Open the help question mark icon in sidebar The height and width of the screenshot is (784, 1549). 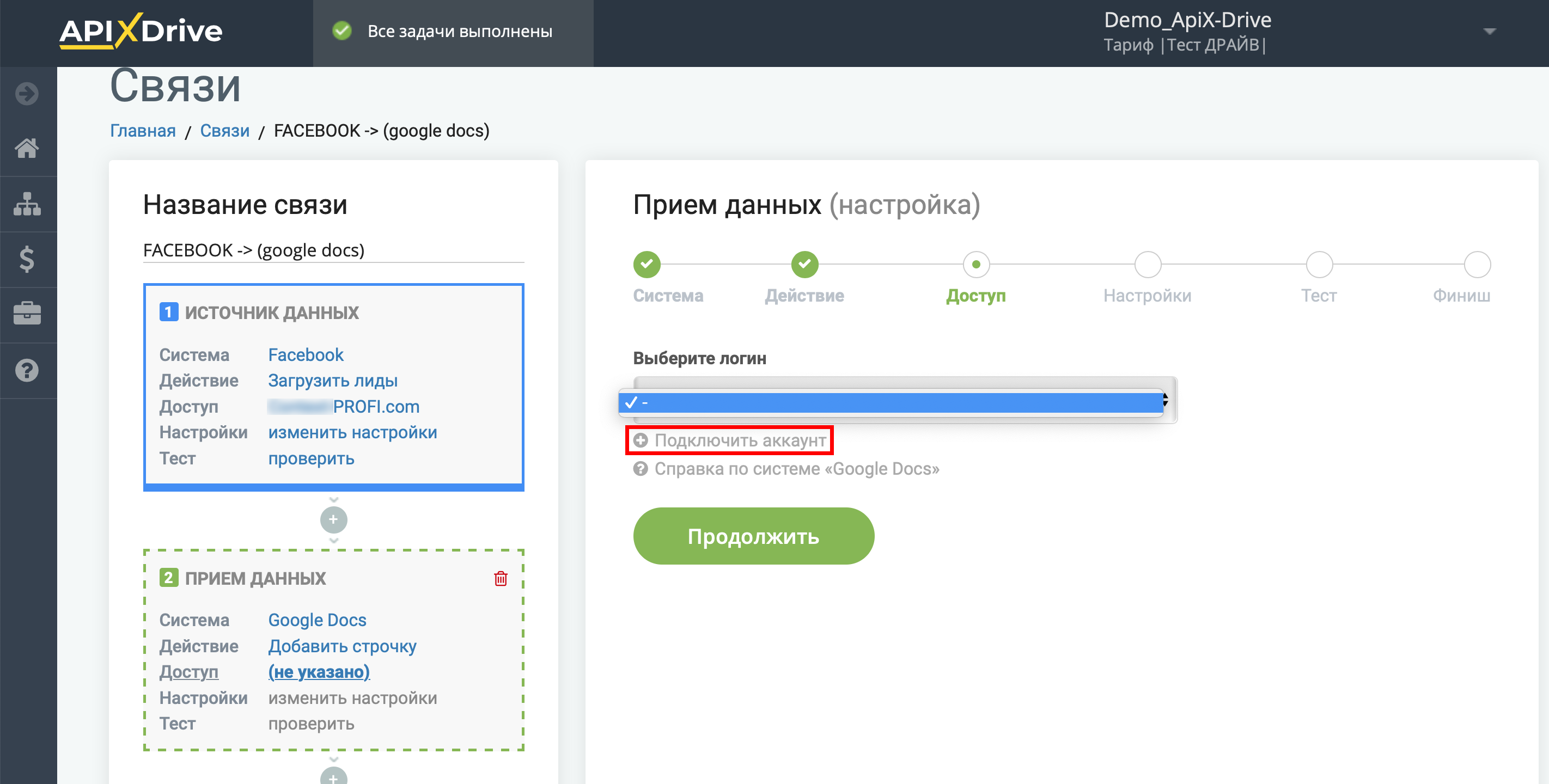click(x=27, y=370)
